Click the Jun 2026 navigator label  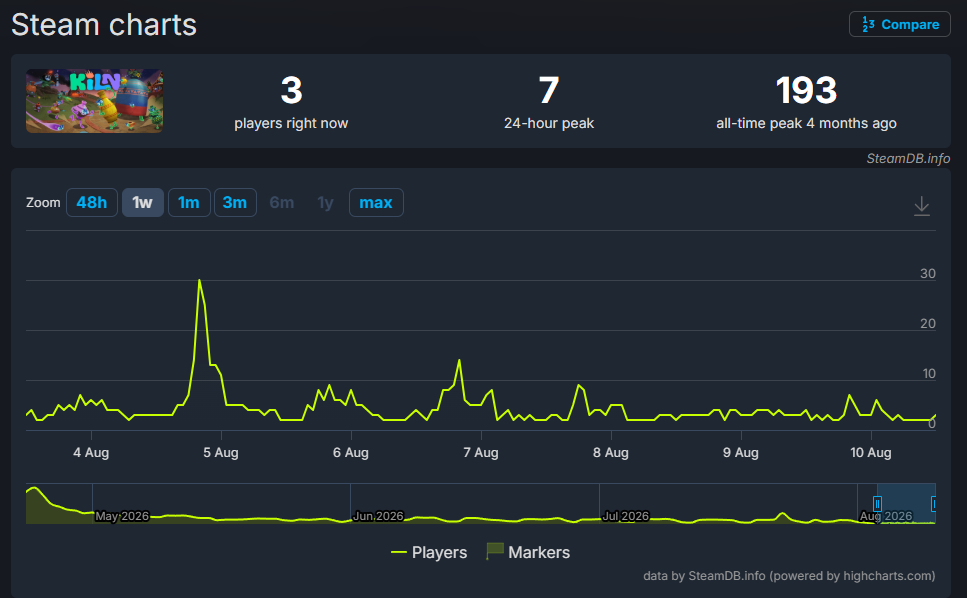378,516
